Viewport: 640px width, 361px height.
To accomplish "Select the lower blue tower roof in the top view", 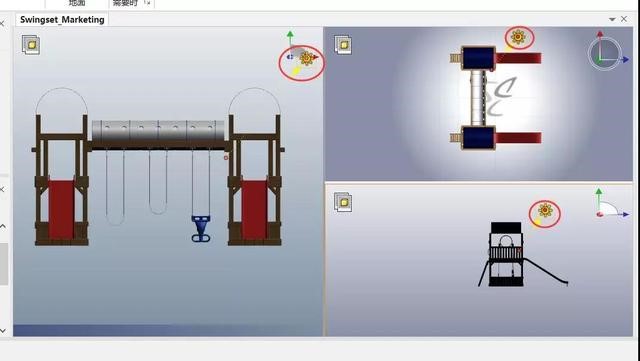I will [x=478, y=138].
